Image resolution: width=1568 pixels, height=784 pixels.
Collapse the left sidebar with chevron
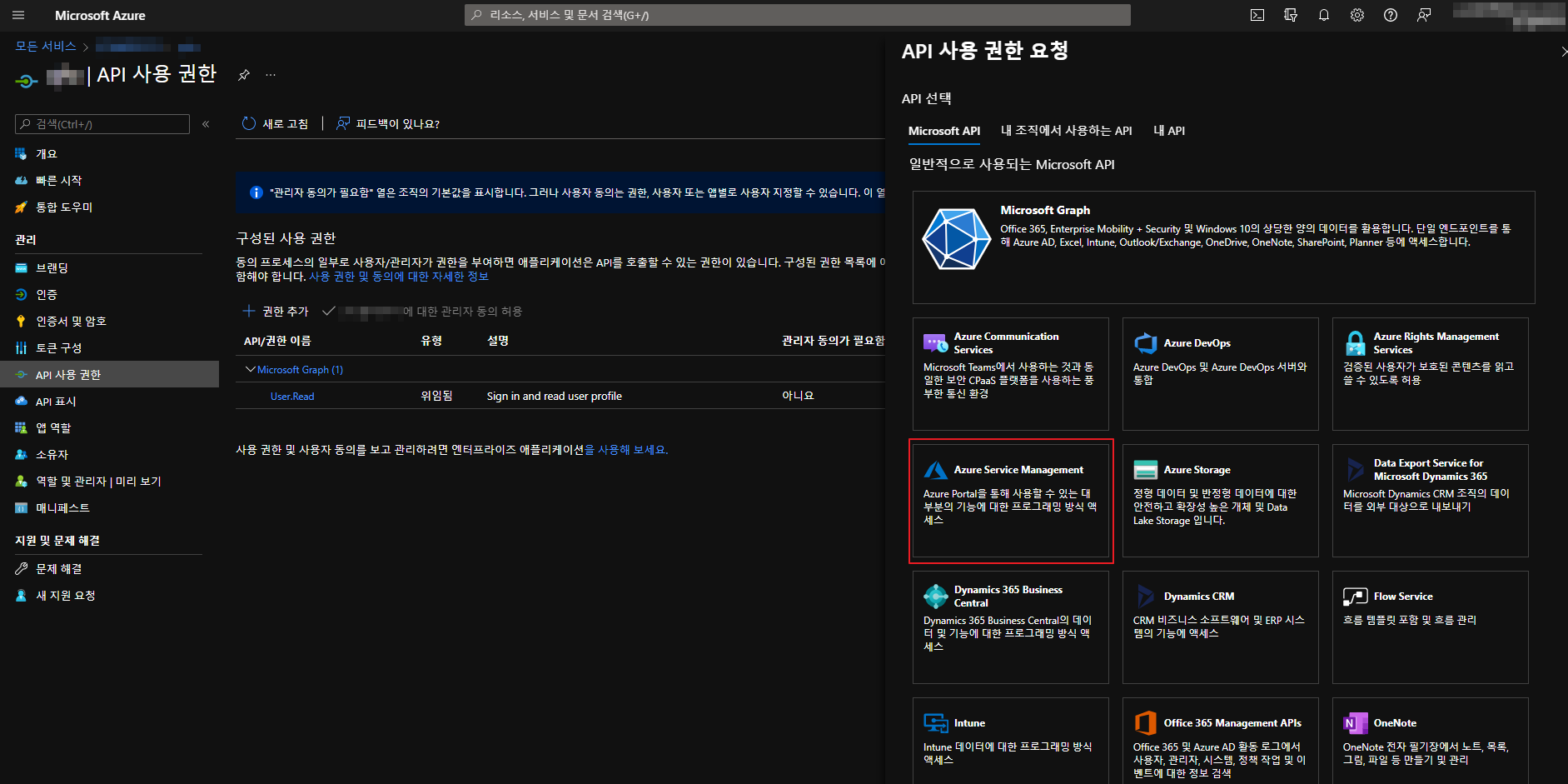click(x=206, y=124)
